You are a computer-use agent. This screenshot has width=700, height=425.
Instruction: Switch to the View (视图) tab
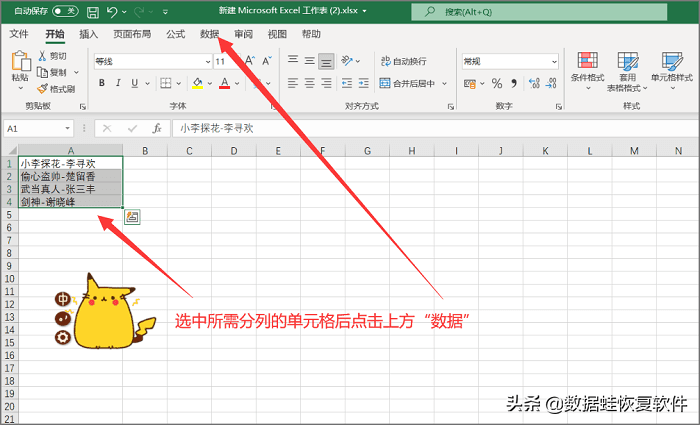click(x=277, y=34)
